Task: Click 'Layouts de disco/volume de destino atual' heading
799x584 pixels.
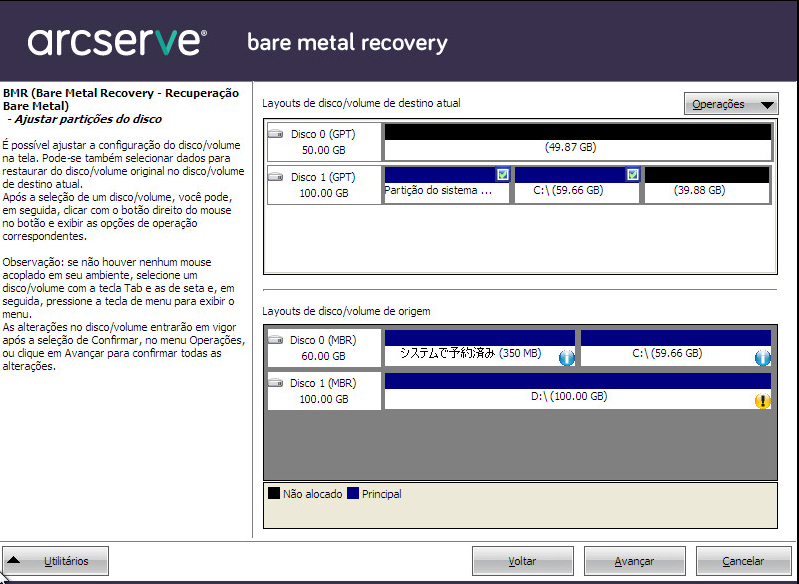Action: tap(361, 103)
